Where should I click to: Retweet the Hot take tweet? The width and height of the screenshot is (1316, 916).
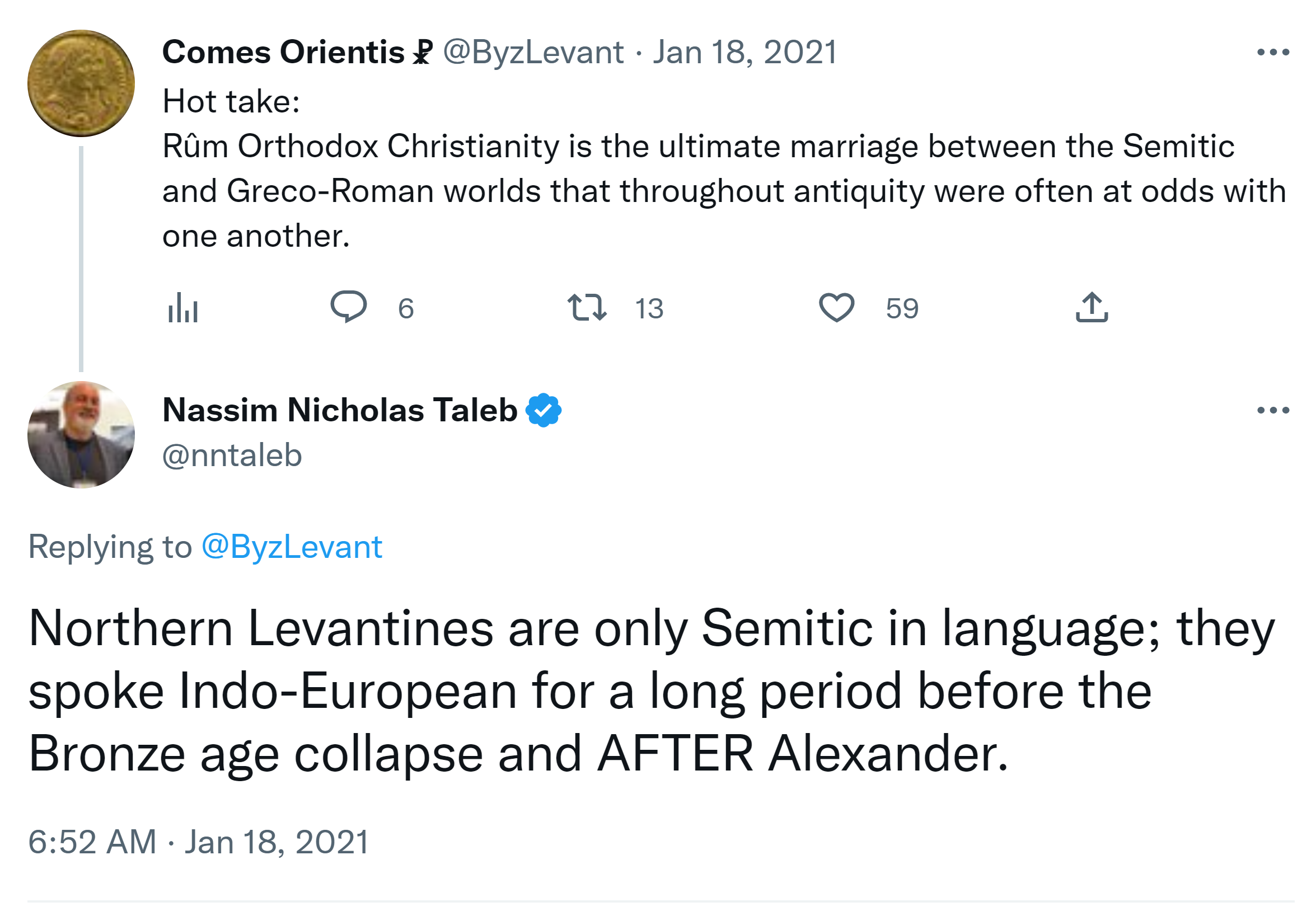click(587, 307)
